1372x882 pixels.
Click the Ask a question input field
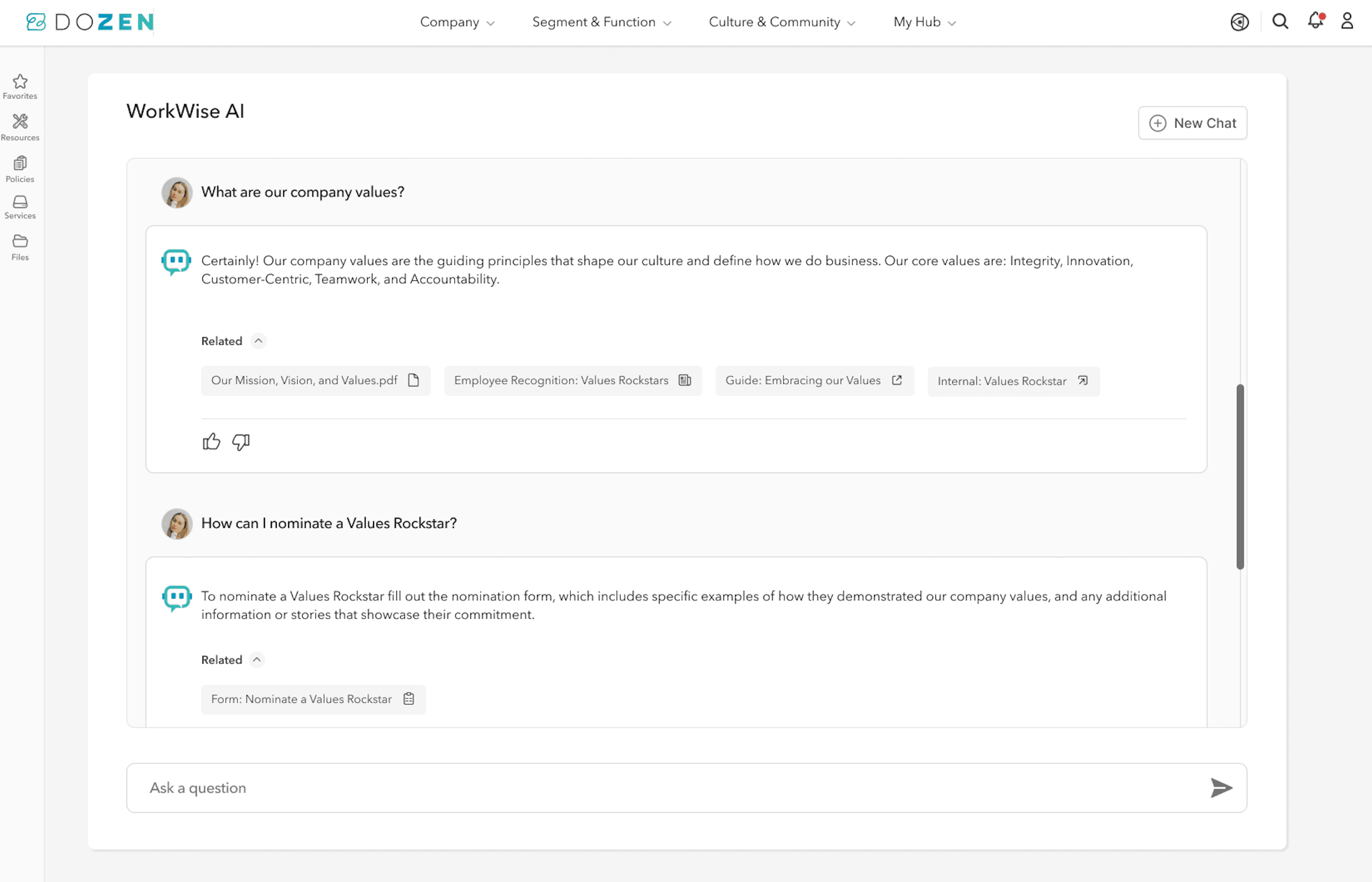click(x=686, y=788)
